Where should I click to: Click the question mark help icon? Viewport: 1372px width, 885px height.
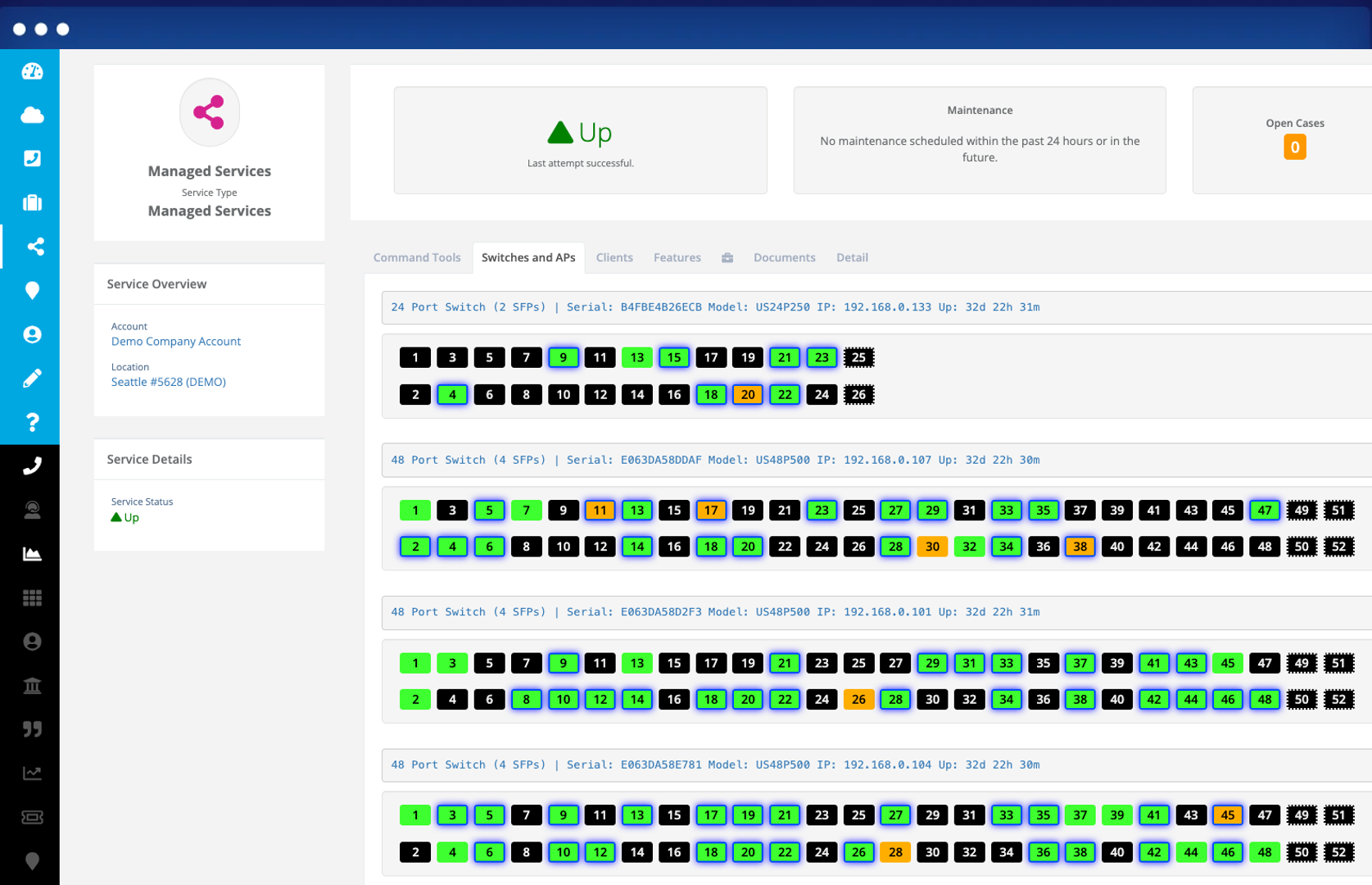point(31,422)
